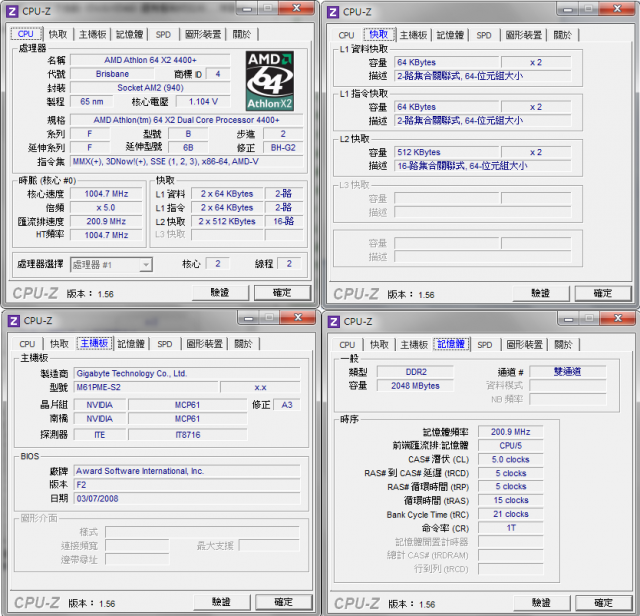Screen dimensions: 640x616
Task: Click 驗證 button in the top-left CPU window
Action: (220, 293)
